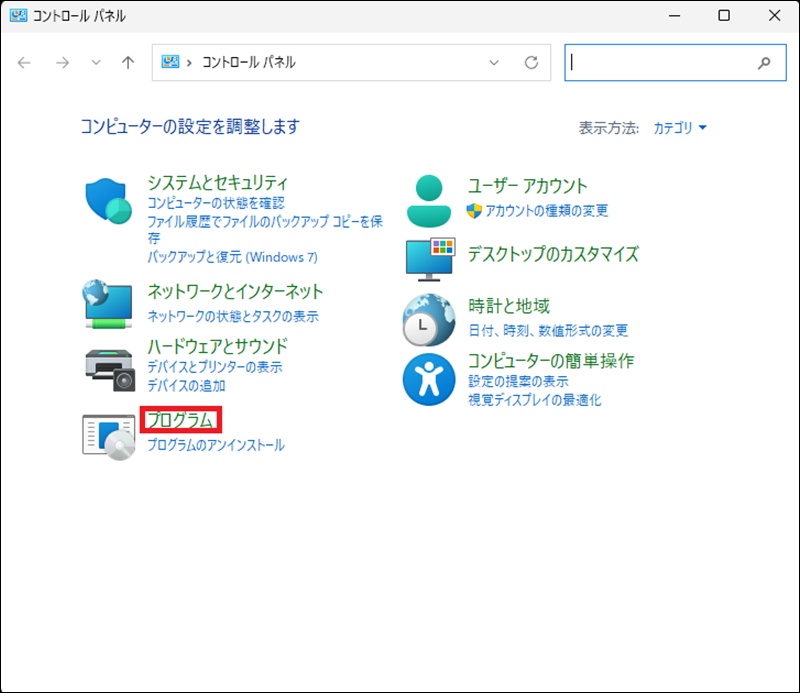The image size is (800, 693).
Task: Click the System and Security shield icon
Action: 108,203
